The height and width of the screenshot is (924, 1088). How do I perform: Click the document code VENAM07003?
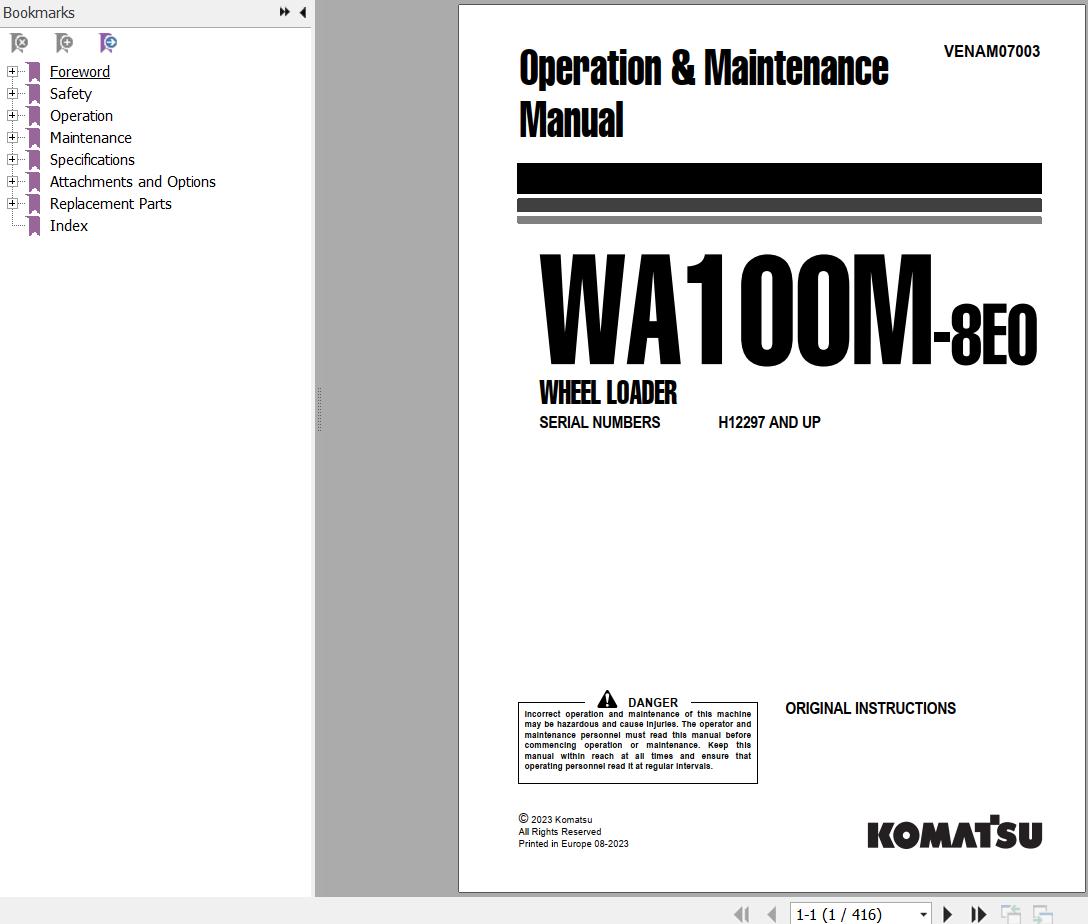tap(992, 51)
